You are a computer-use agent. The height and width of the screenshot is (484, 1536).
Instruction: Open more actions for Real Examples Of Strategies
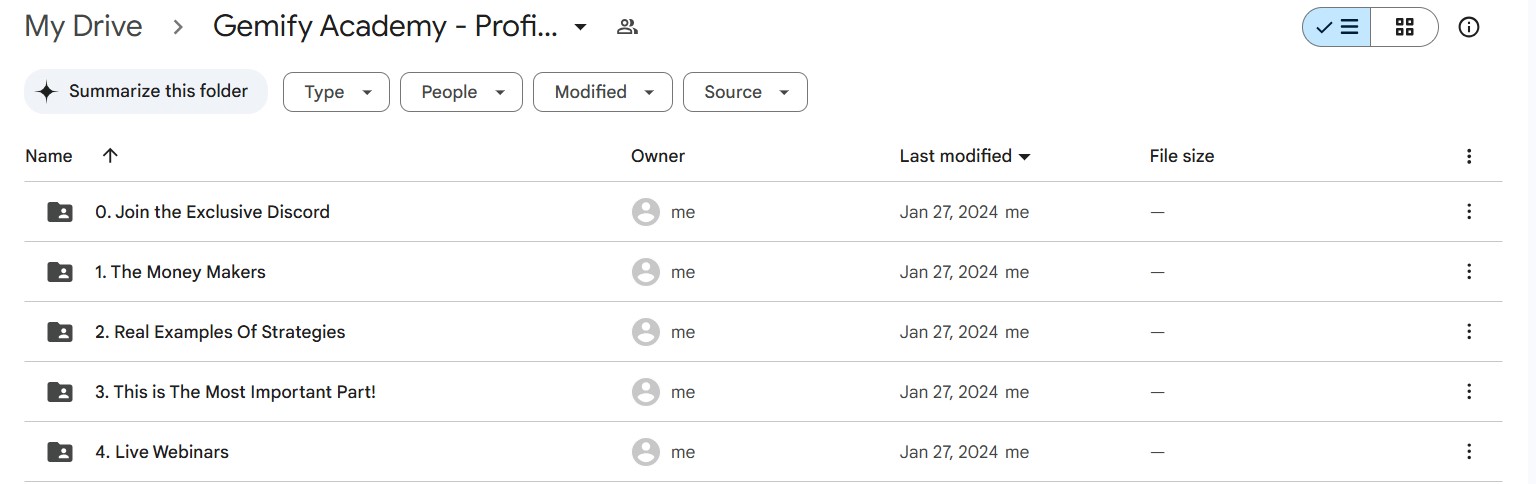pyautogui.click(x=1469, y=332)
